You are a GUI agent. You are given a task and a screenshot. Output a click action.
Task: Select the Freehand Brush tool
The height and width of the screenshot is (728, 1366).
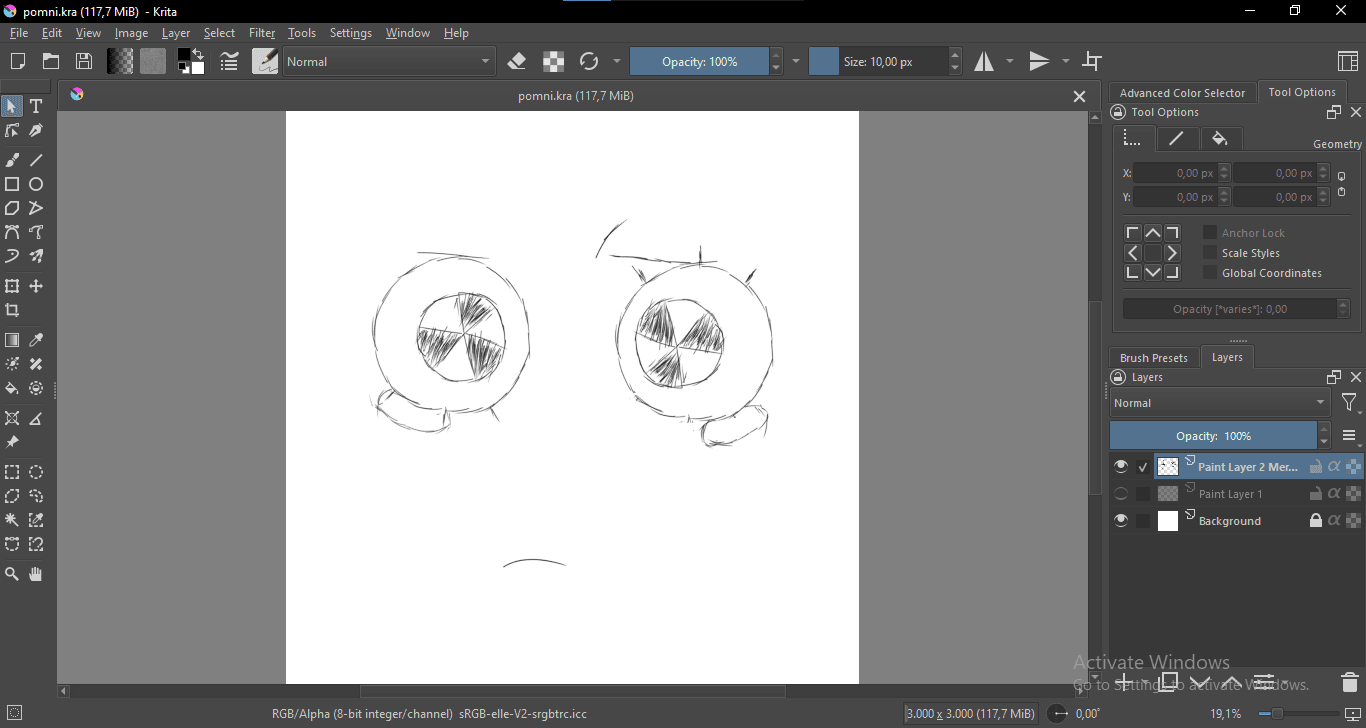coord(12,160)
